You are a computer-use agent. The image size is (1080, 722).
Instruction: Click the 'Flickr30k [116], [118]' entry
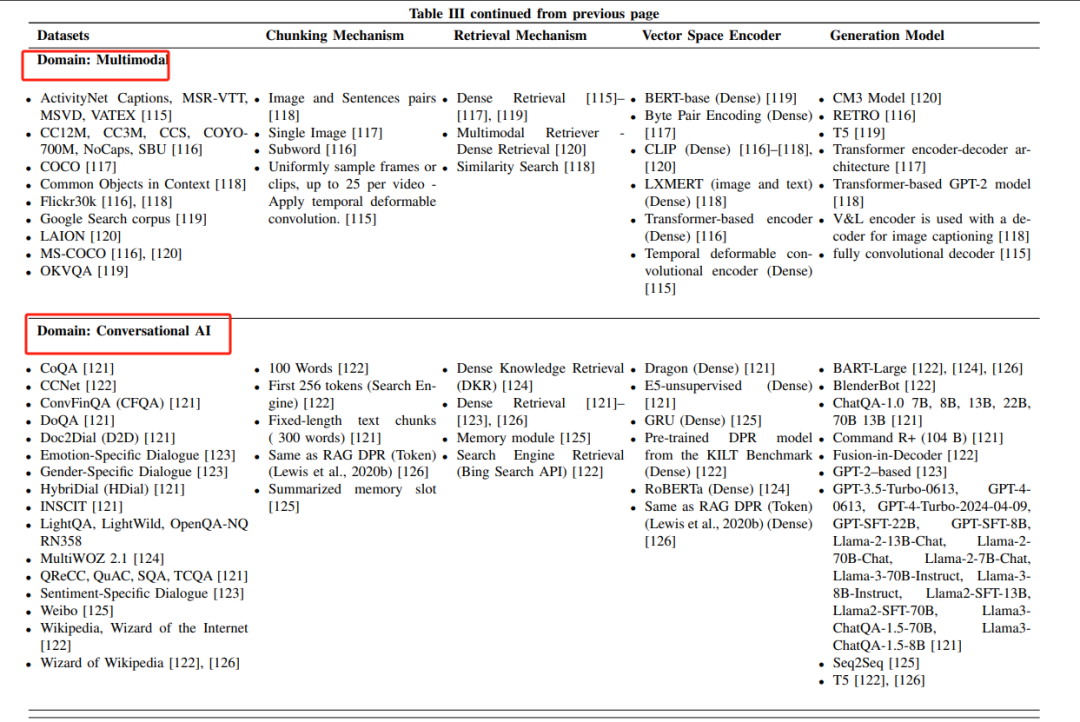[106, 201]
